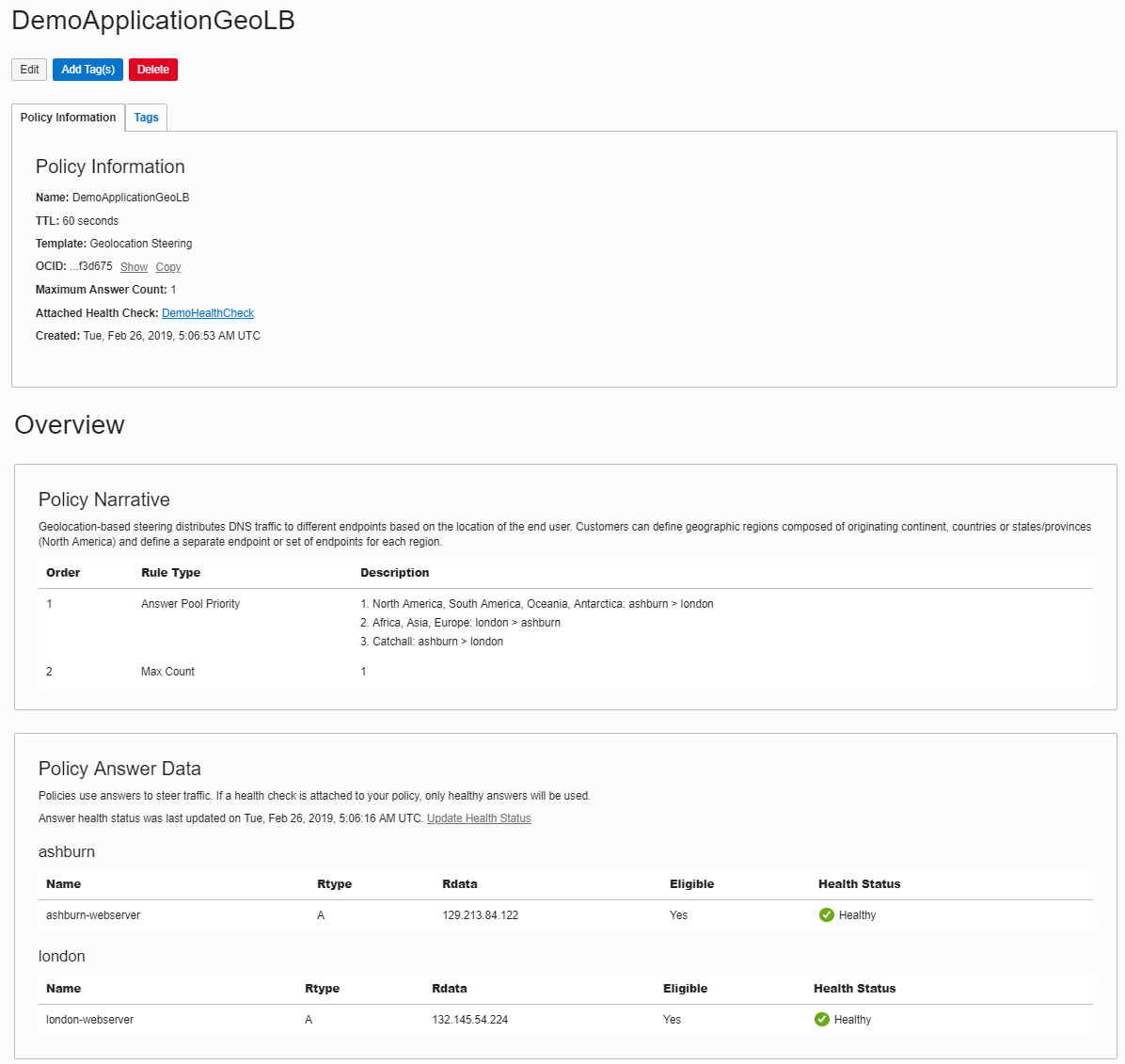Image resolution: width=1125 pixels, height=1064 pixels.
Task: Open the DemoHealthCheck attached health check
Action: 208,313
